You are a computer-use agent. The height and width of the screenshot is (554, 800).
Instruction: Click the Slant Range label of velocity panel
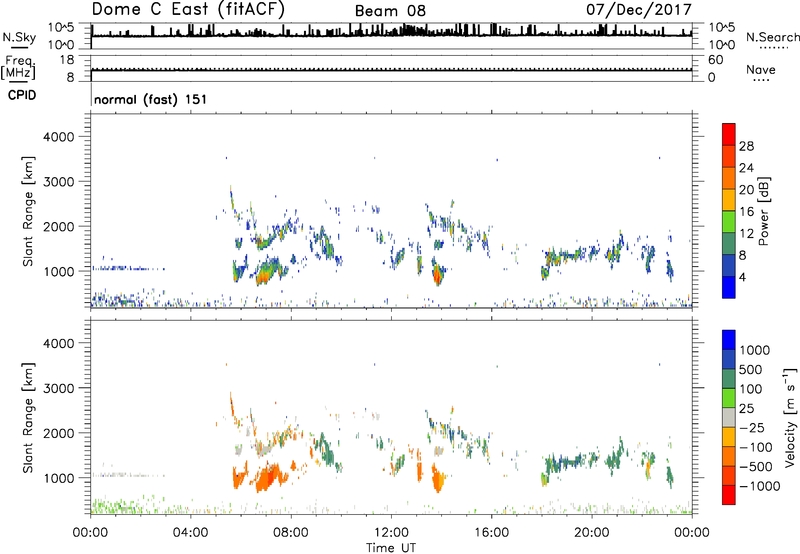coord(28,417)
